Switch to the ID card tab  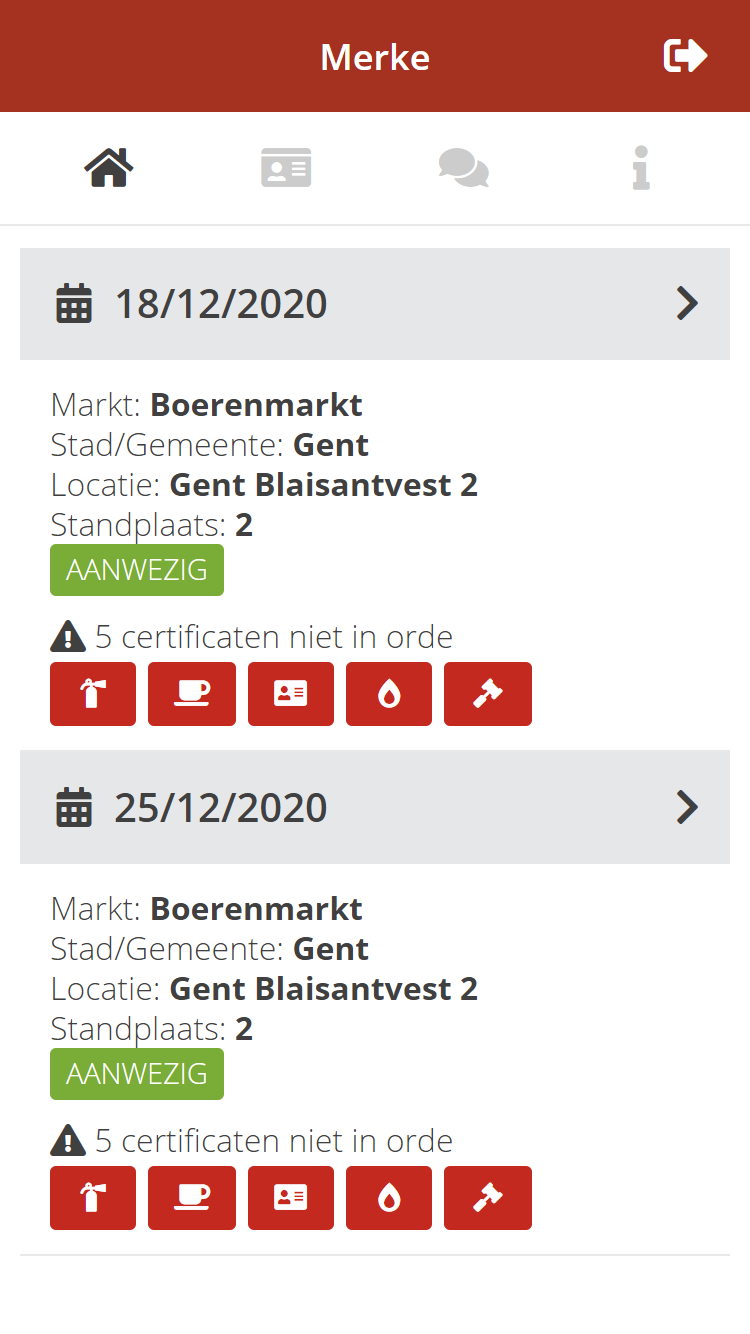pyautogui.click(x=286, y=168)
